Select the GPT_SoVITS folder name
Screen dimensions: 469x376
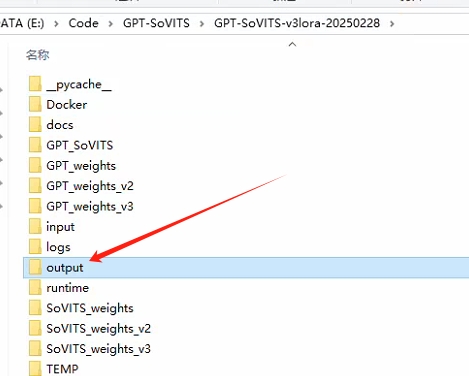pos(80,145)
